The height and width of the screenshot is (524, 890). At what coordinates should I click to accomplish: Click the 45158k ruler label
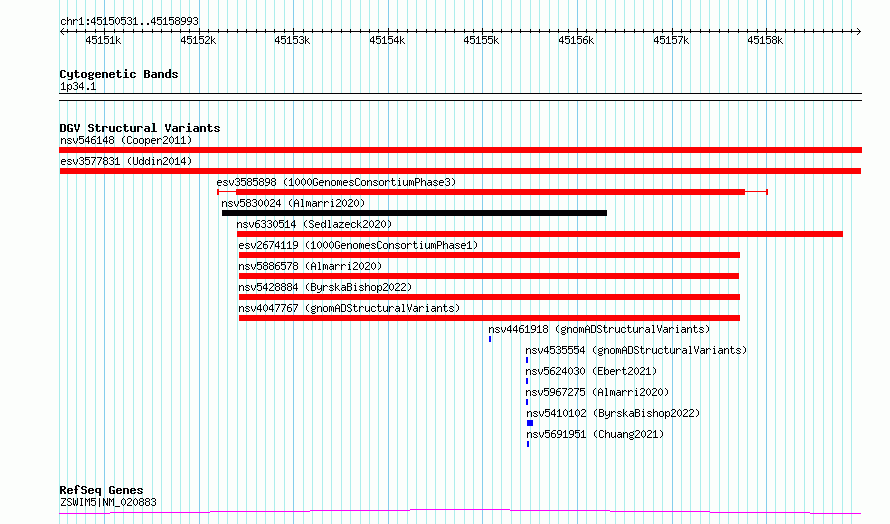click(x=765, y=40)
